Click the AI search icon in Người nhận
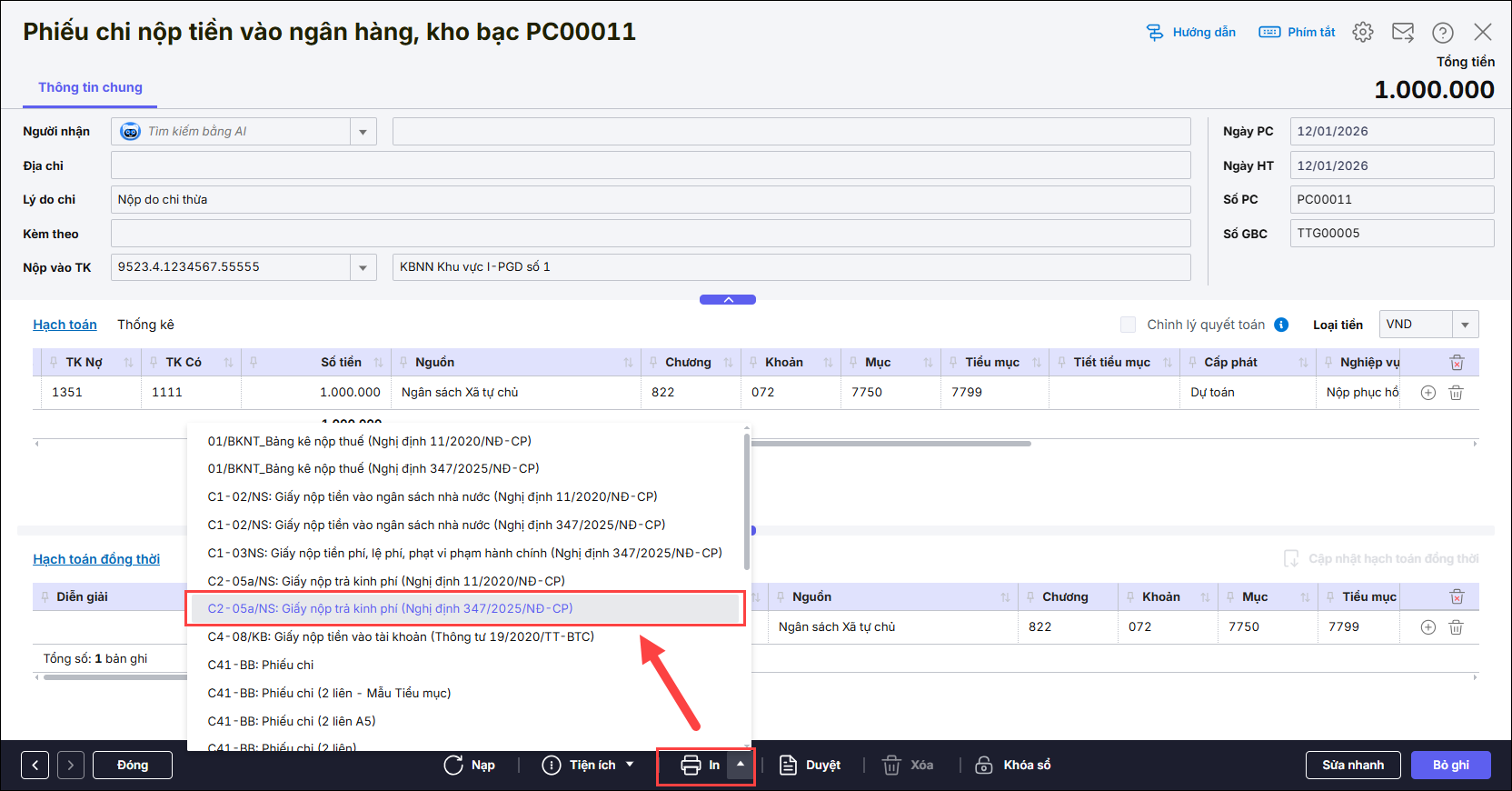 [130, 131]
